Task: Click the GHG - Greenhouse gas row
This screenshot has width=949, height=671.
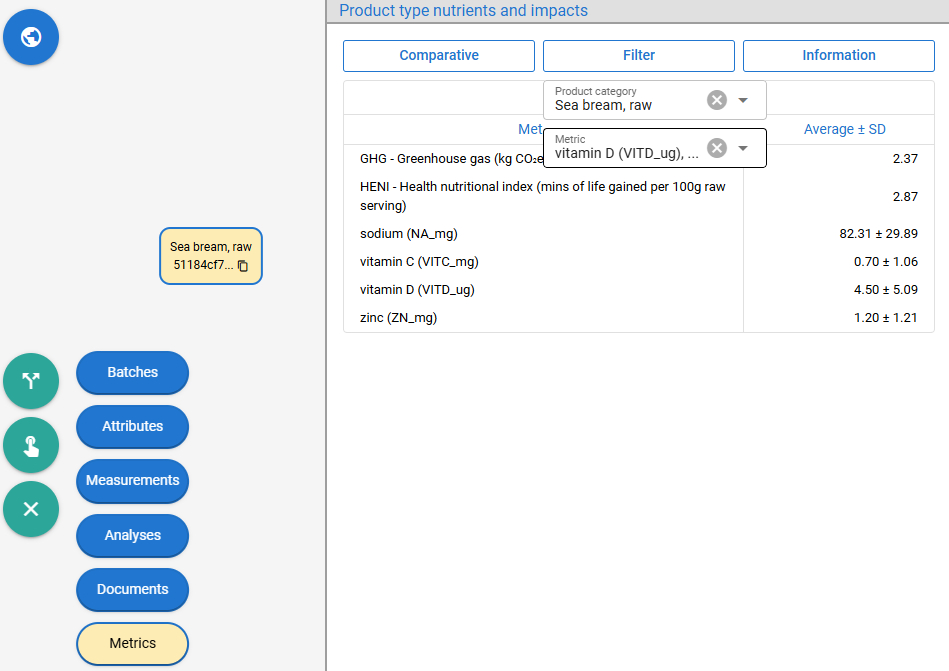Action: (639, 159)
